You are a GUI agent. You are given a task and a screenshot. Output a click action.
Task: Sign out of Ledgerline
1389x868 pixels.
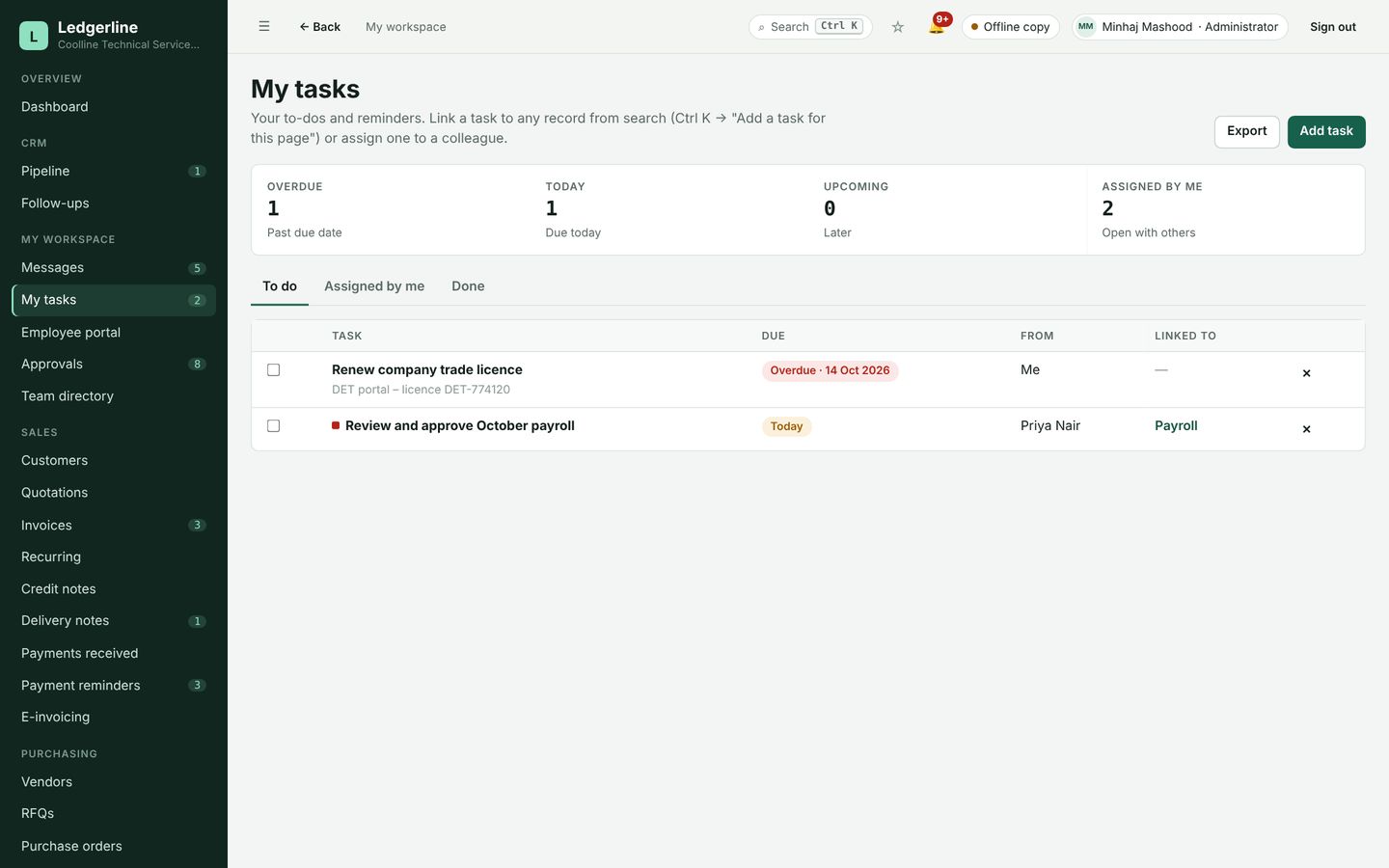pyautogui.click(x=1333, y=27)
